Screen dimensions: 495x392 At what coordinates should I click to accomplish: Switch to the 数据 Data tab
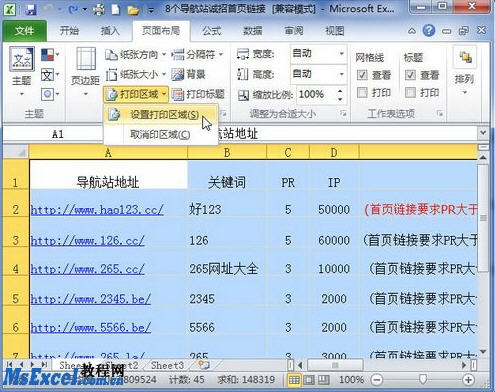click(252, 31)
